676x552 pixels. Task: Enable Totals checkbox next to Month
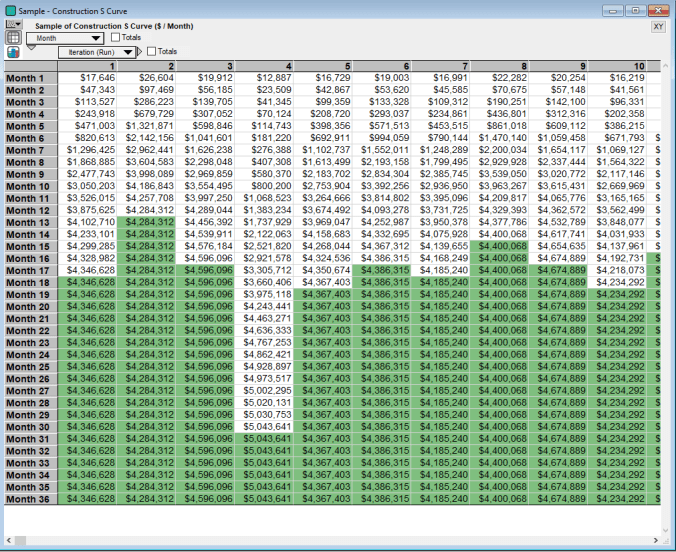pos(116,37)
